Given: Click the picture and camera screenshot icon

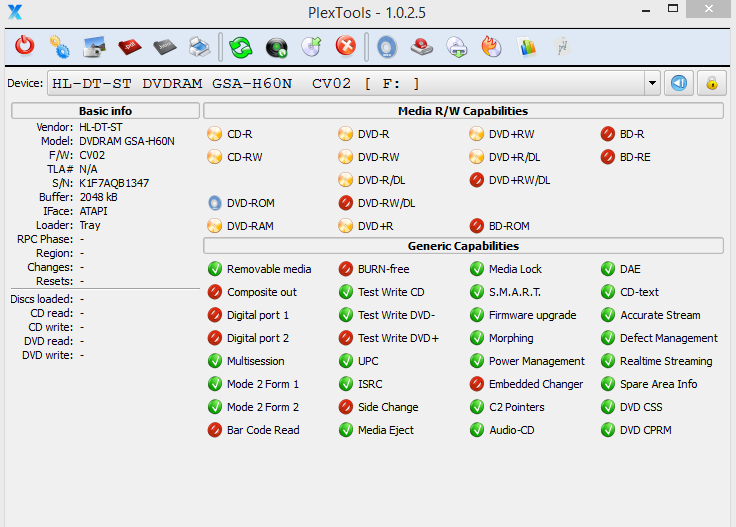Looking at the screenshot, I should pos(94,46).
